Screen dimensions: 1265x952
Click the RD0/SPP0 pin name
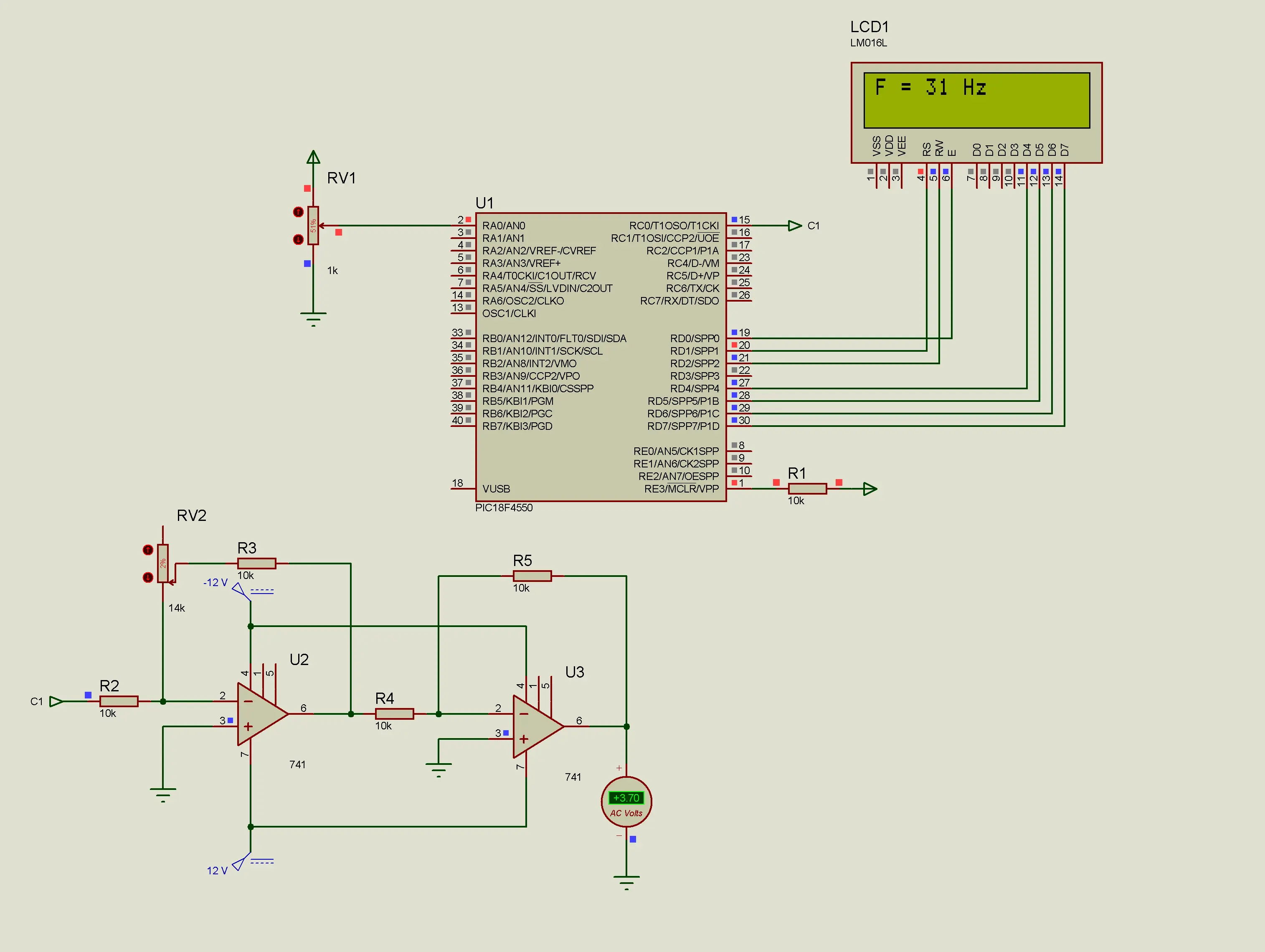pos(694,338)
